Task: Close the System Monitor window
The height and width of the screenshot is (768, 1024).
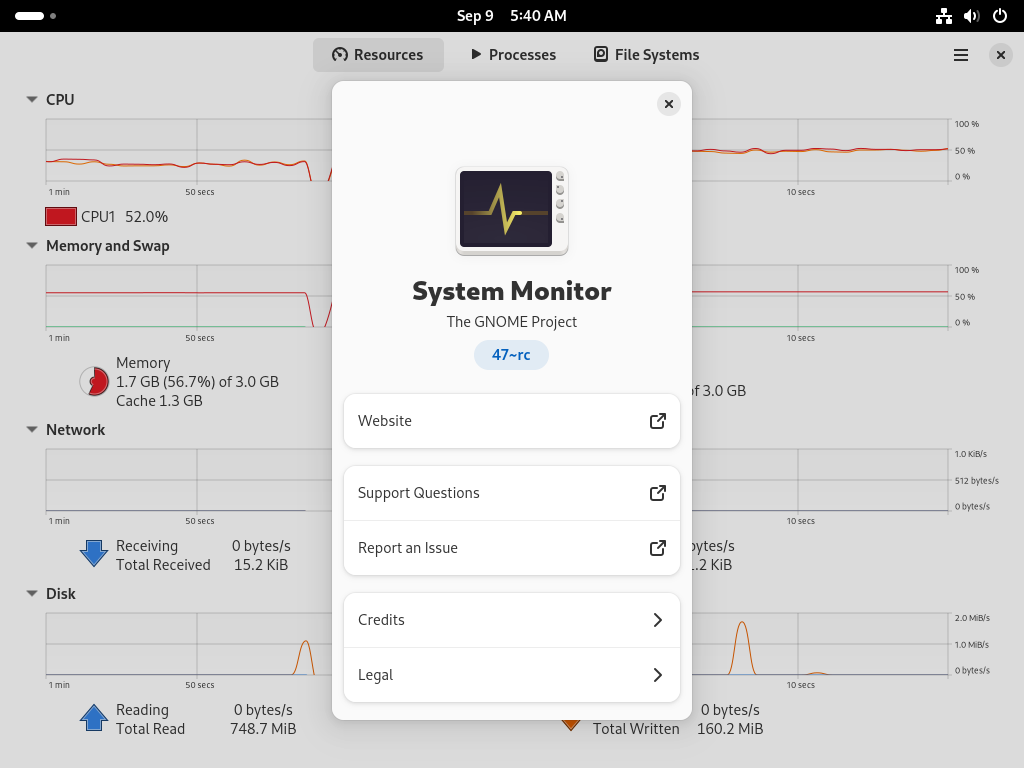Action: pyautogui.click(x=1000, y=55)
